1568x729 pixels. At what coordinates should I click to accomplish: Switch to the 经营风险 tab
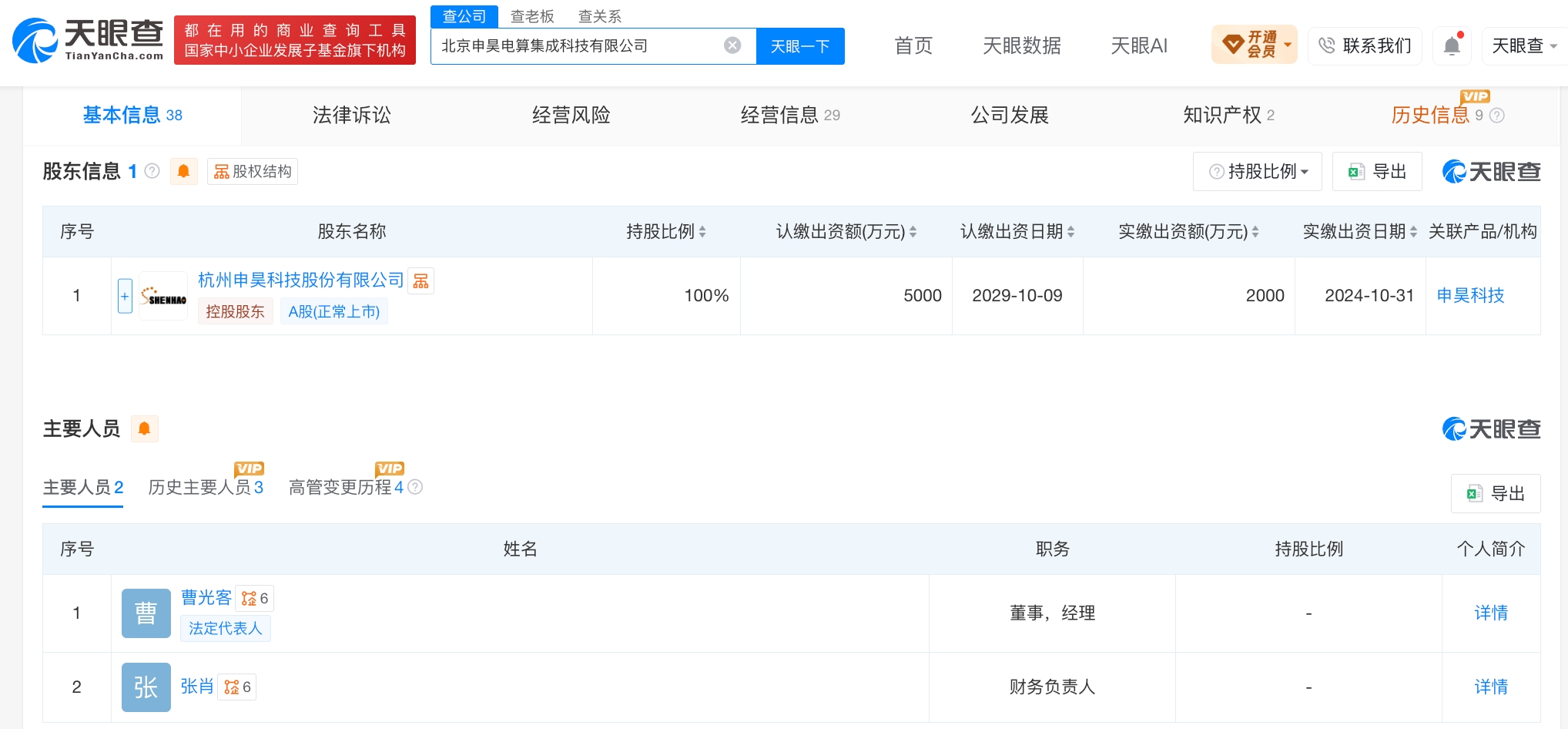571,116
